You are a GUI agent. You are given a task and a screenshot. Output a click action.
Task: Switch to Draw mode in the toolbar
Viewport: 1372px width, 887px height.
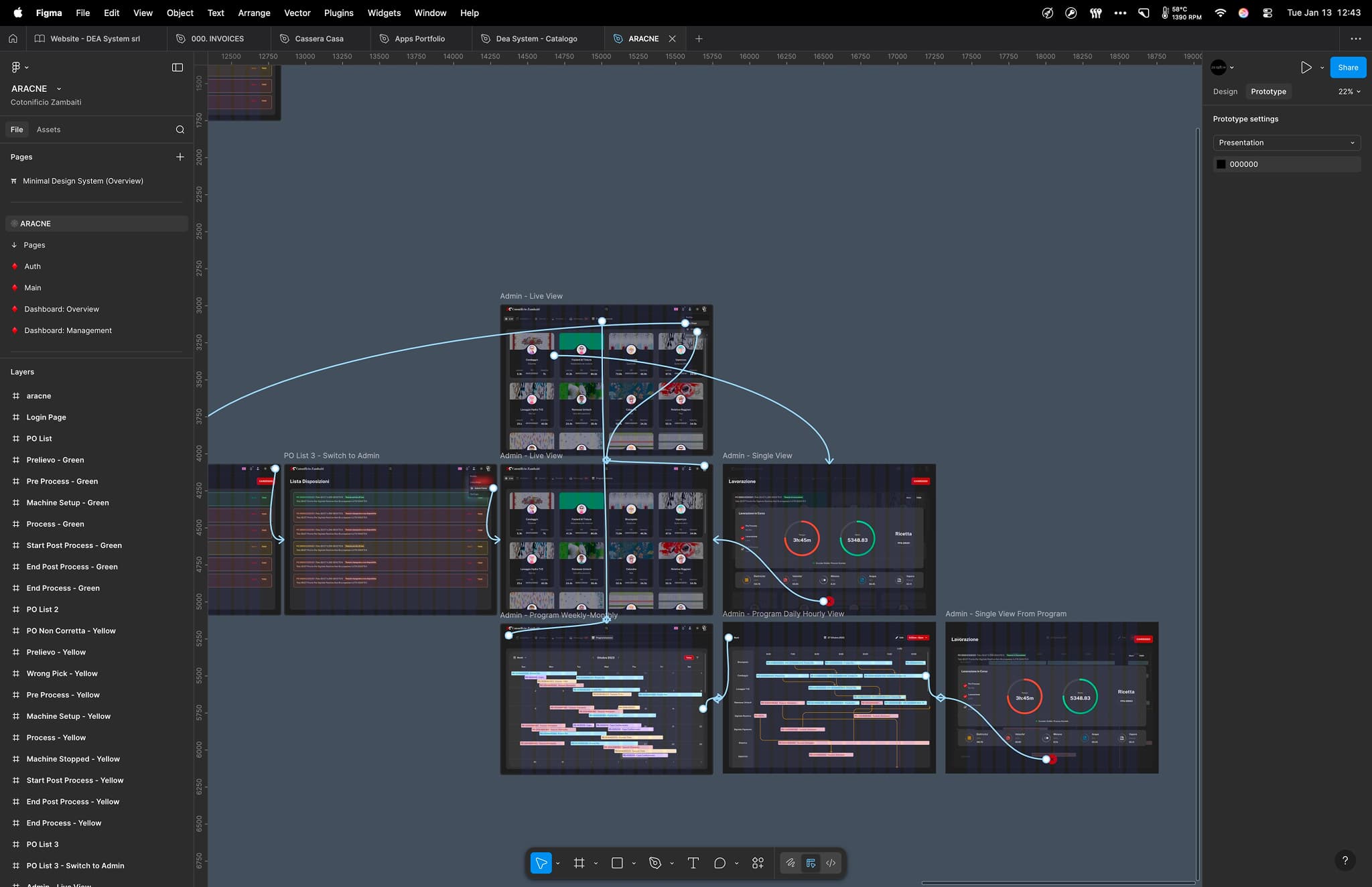791,863
